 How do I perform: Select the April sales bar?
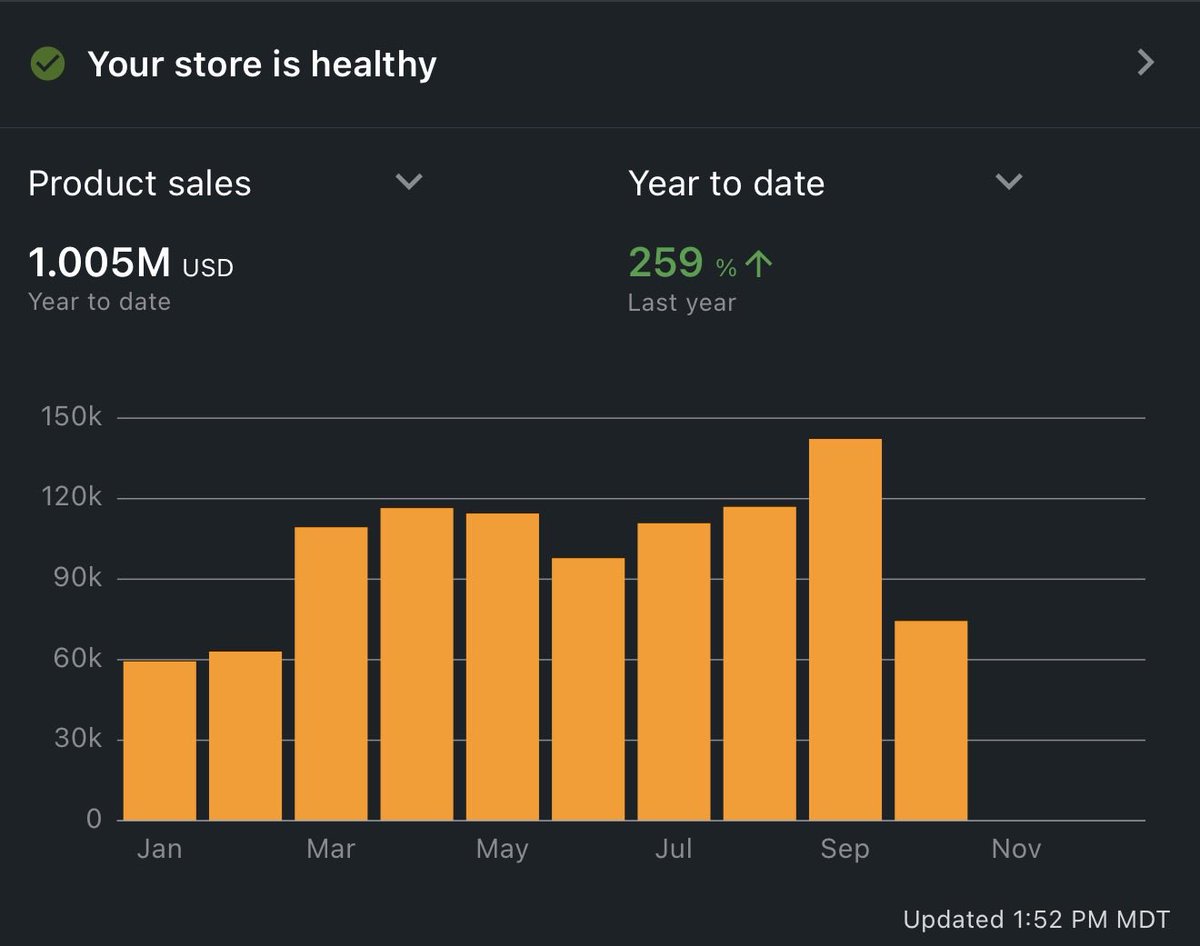(417, 665)
